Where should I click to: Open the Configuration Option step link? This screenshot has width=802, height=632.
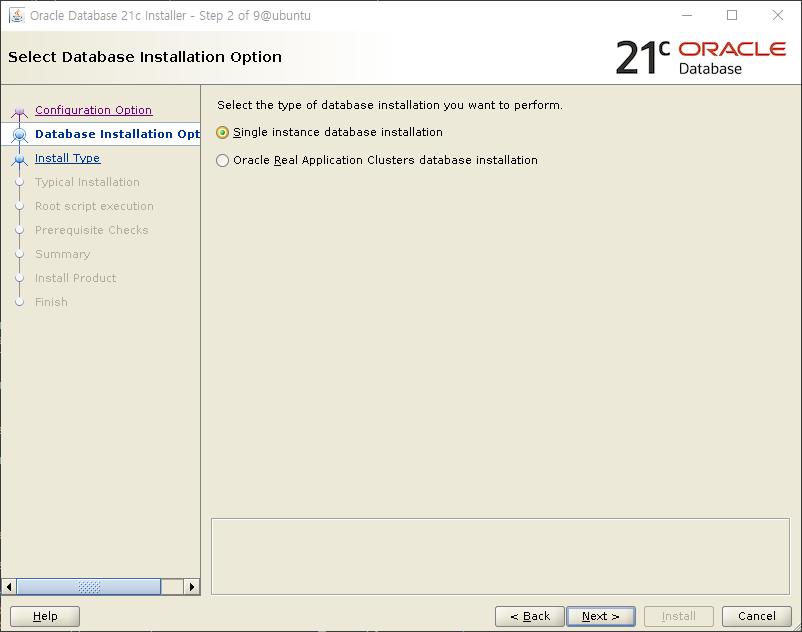93,110
